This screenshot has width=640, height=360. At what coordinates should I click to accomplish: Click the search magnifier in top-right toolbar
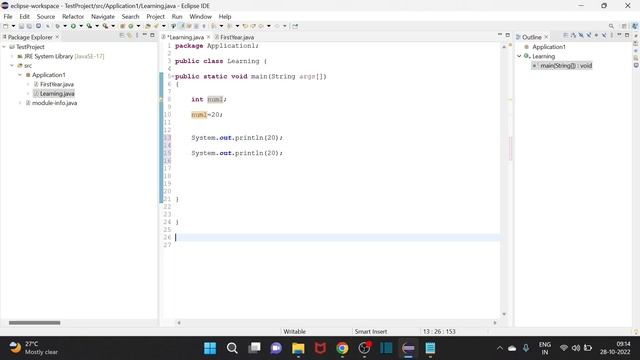coord(611,26)
